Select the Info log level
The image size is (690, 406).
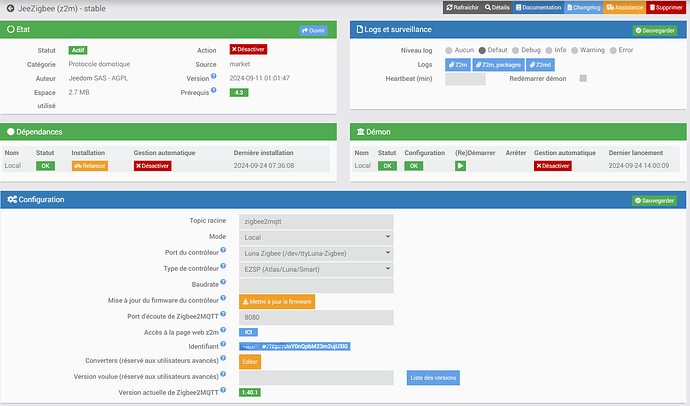pyautogui.click(x=549, y=51)
